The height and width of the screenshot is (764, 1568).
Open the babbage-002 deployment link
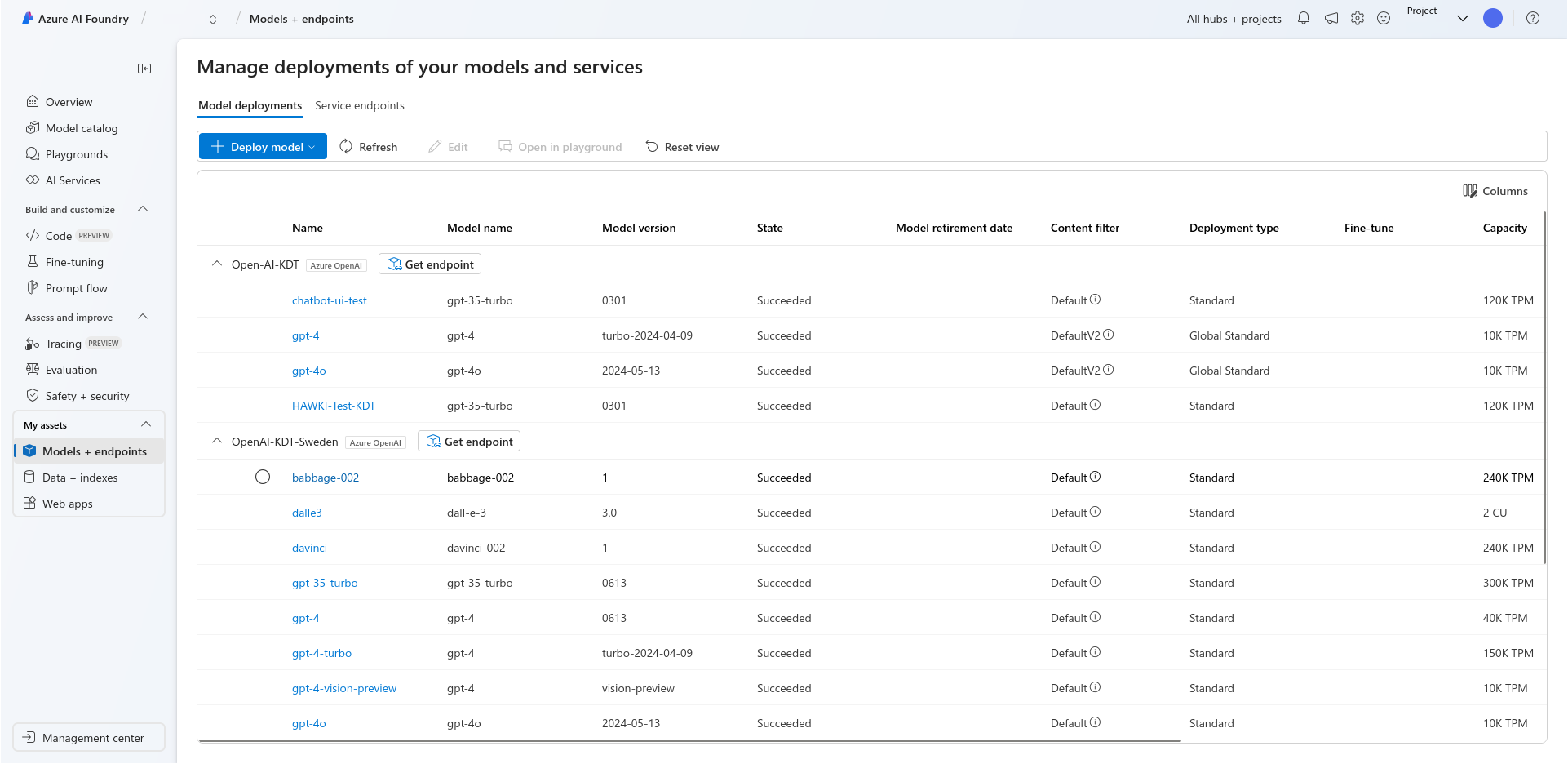tap(326, 477)
